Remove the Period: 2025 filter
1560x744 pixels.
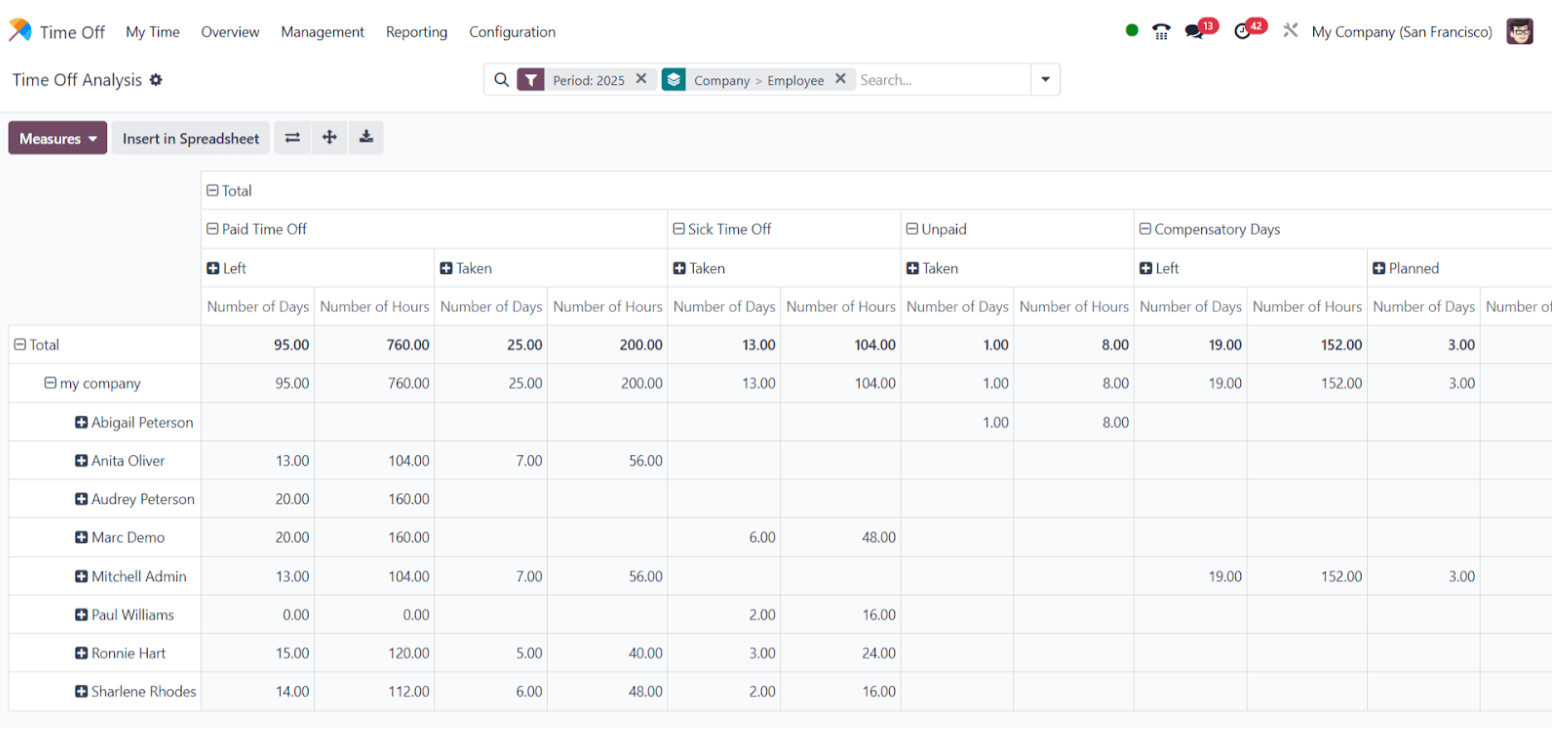(x=641, y=79)
